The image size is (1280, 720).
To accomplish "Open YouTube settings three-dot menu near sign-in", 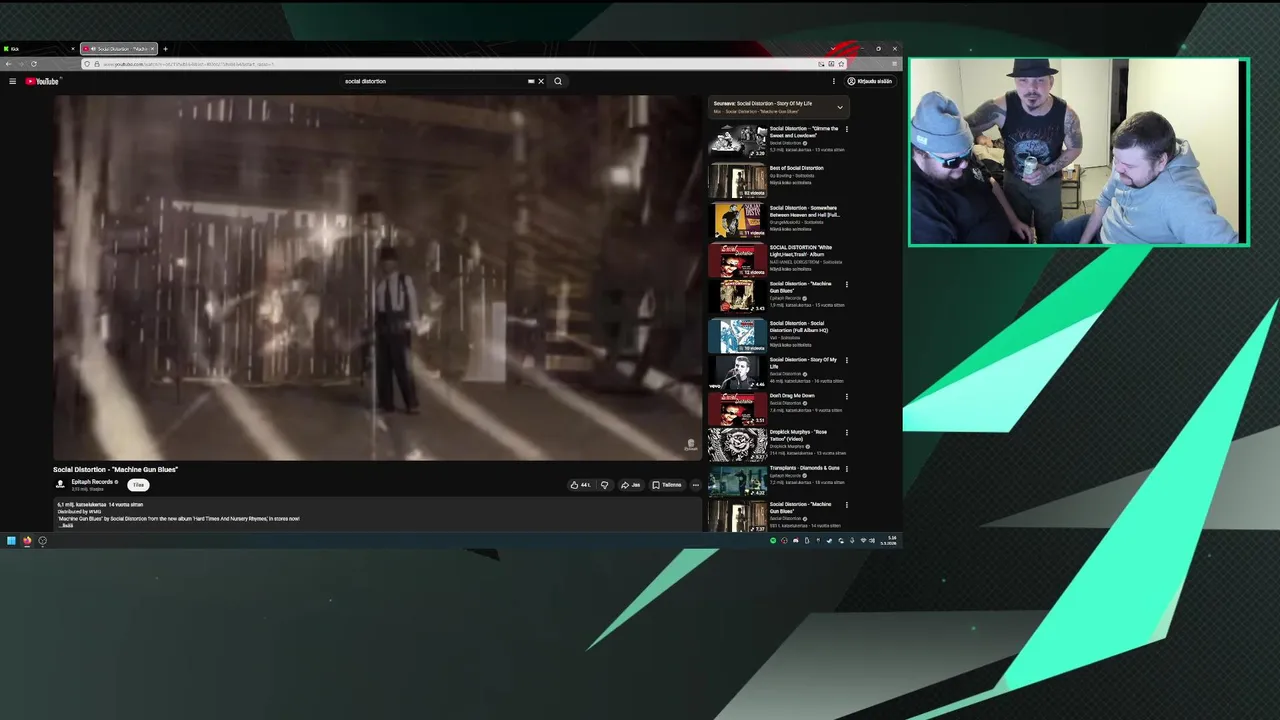I will (834, 81).
